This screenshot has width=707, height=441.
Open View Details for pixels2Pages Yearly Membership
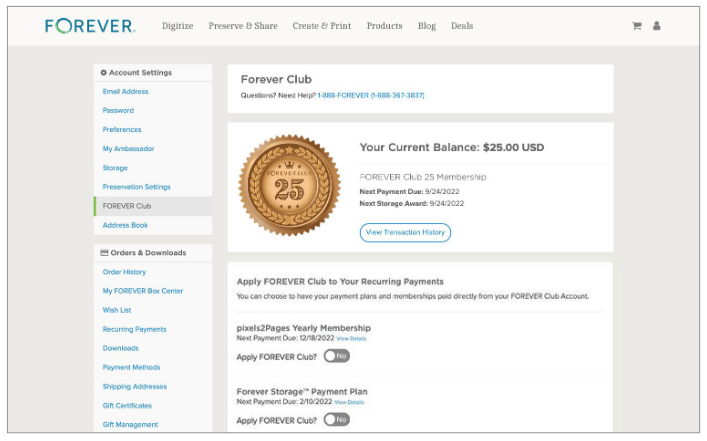[x=351, y=339]
